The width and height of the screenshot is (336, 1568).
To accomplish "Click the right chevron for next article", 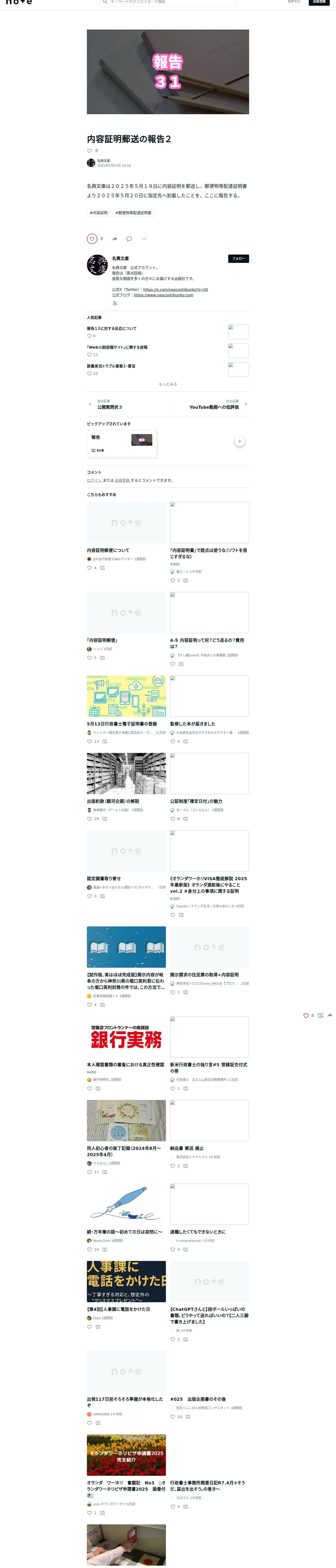I will [x=246, y=404].
